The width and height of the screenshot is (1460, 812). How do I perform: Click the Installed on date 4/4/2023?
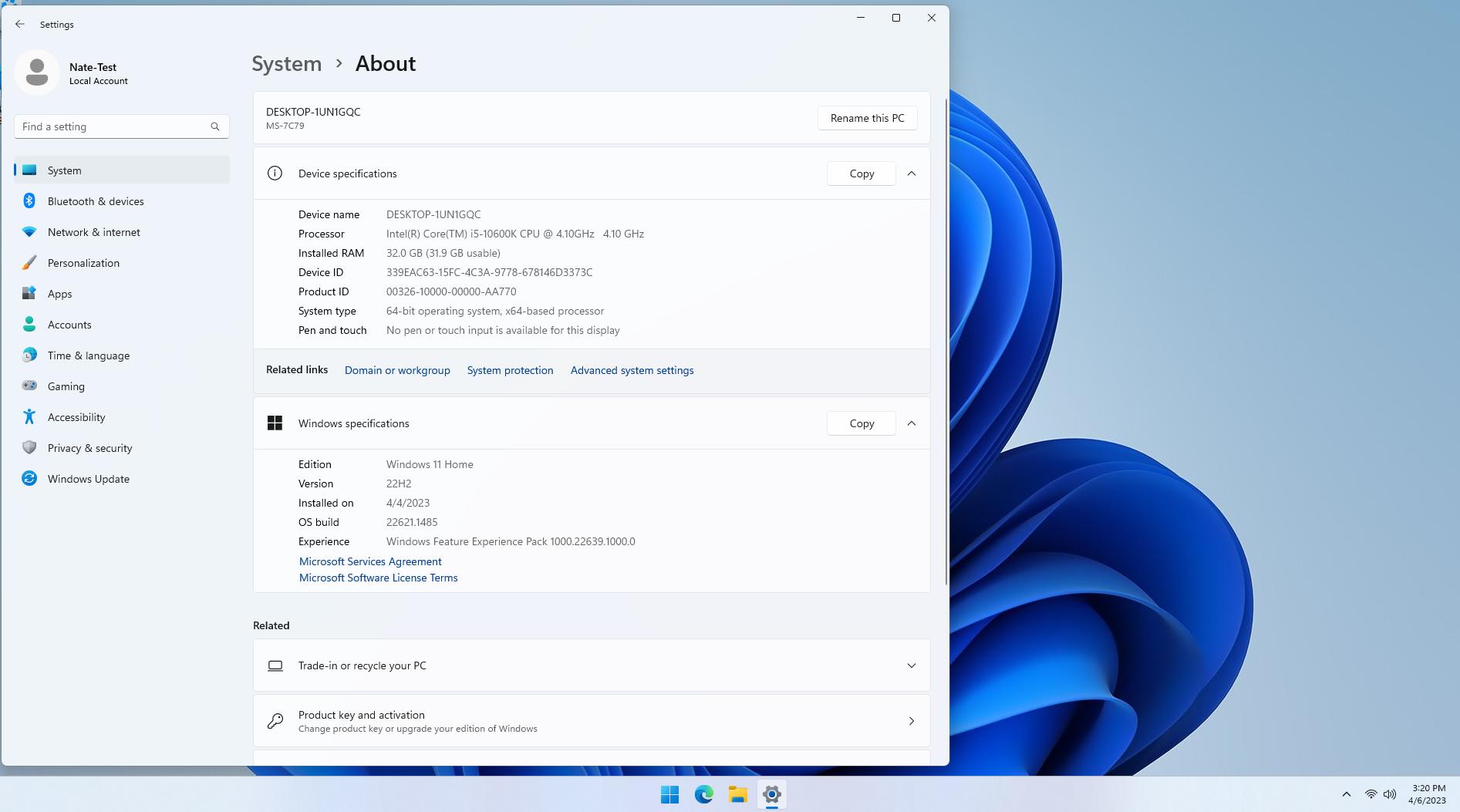click(x=408, y=503)
